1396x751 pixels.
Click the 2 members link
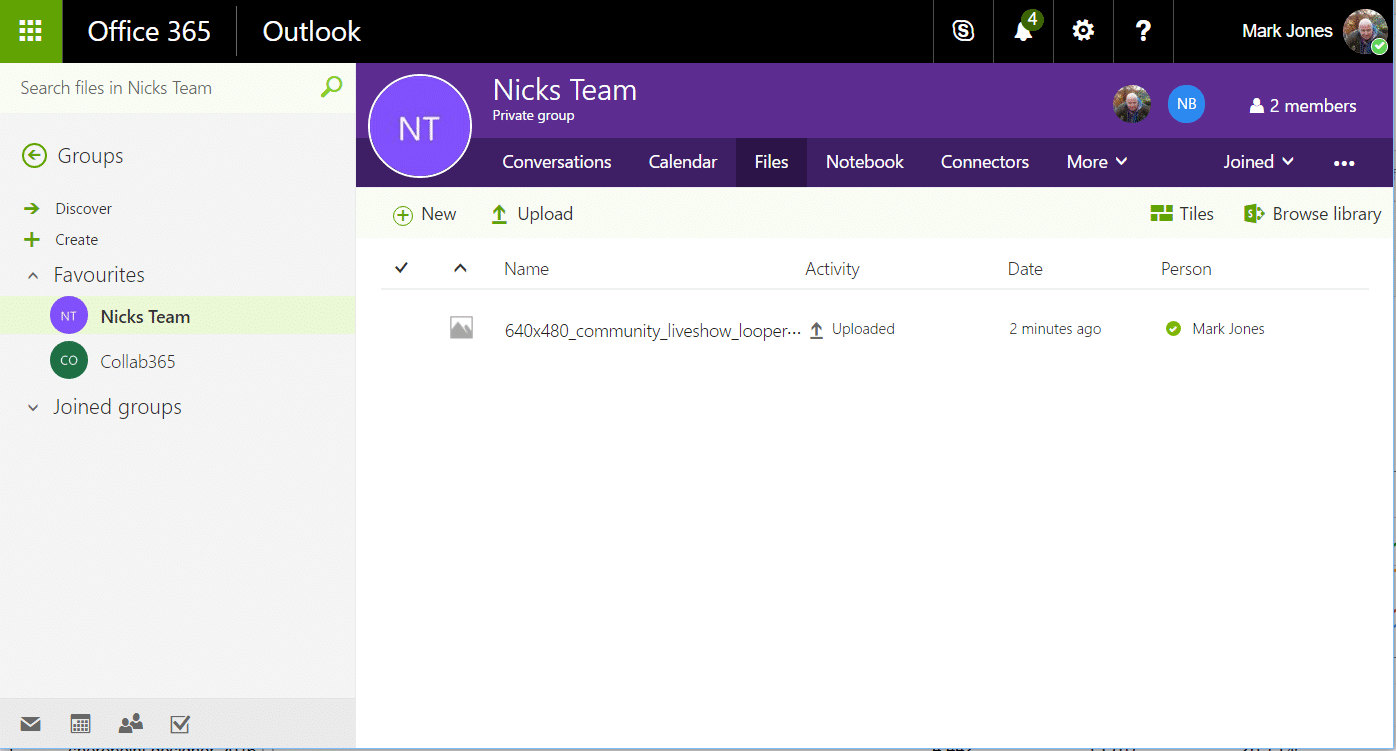1303,106
